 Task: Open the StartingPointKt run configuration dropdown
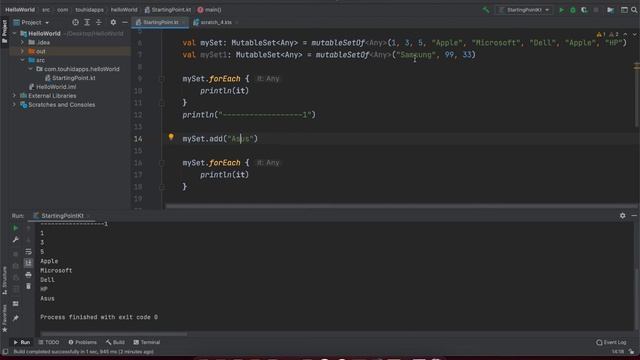(x=525, y=10)
